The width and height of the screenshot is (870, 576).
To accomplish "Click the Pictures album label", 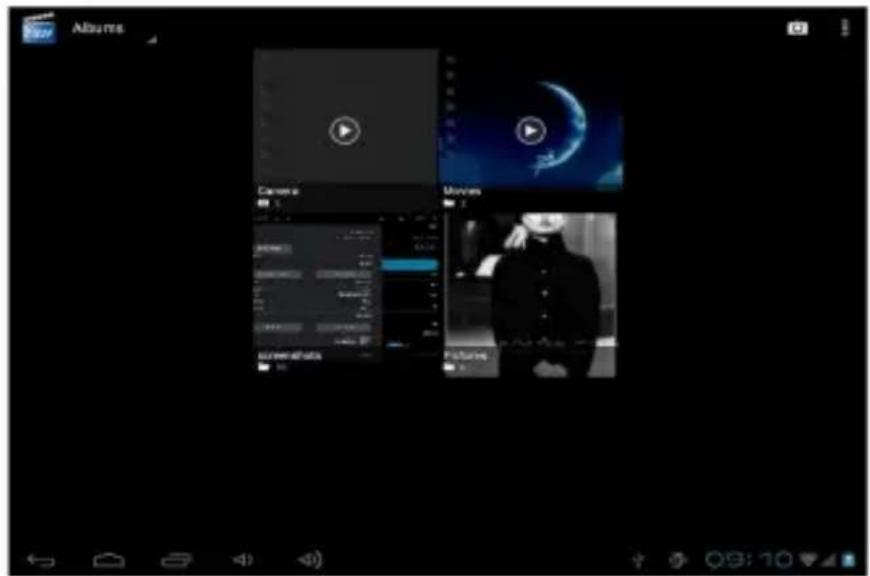I will point(465,355).
